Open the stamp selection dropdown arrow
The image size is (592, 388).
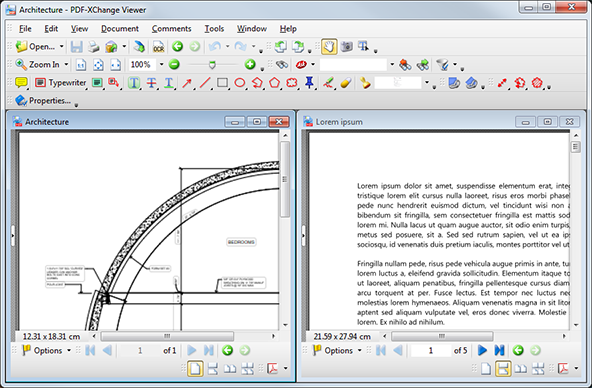pyautogui.click(x=427, y=82)
